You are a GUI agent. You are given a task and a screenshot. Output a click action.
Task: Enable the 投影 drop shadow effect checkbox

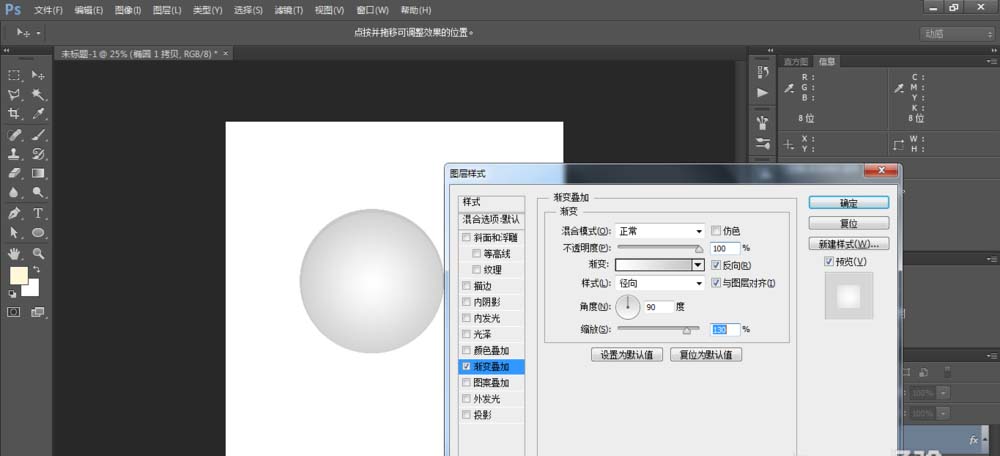[x=466, y=414]
